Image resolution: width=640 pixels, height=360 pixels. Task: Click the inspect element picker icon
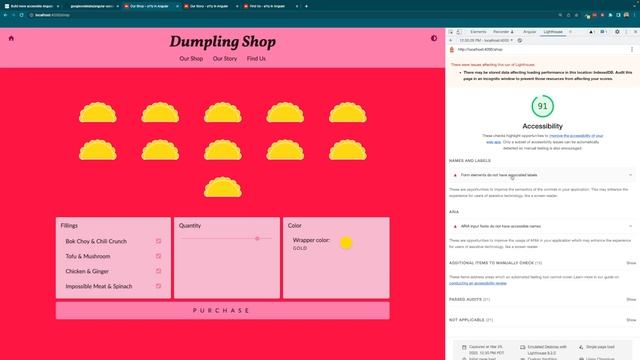tap(451, 31)
